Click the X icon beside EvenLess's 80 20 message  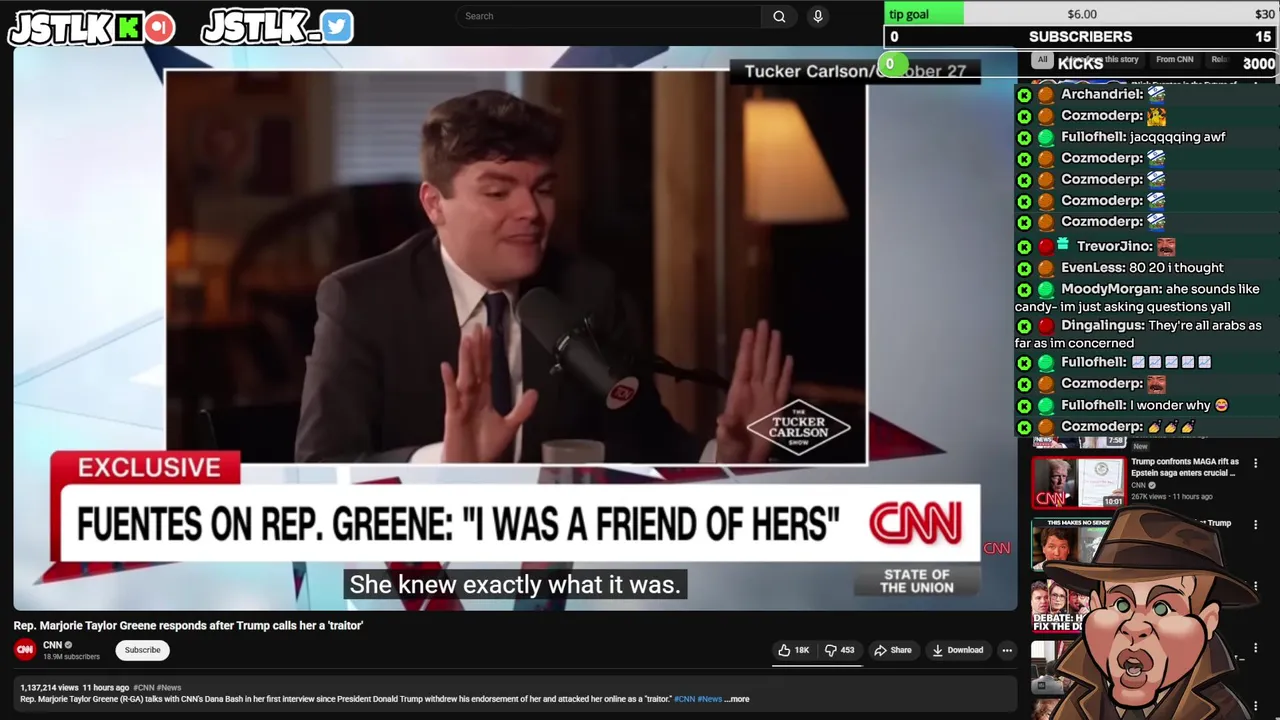[1024, 269]
